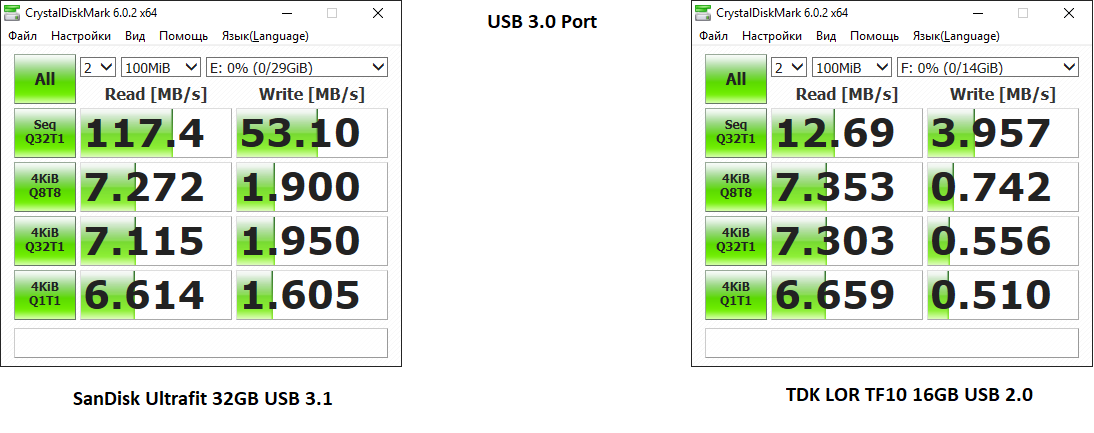Image resolution: width=1094 pixels, height=433 pixels.
Task: Open Язык(Language) menu in TDK window
Action: tap(956, 36)
